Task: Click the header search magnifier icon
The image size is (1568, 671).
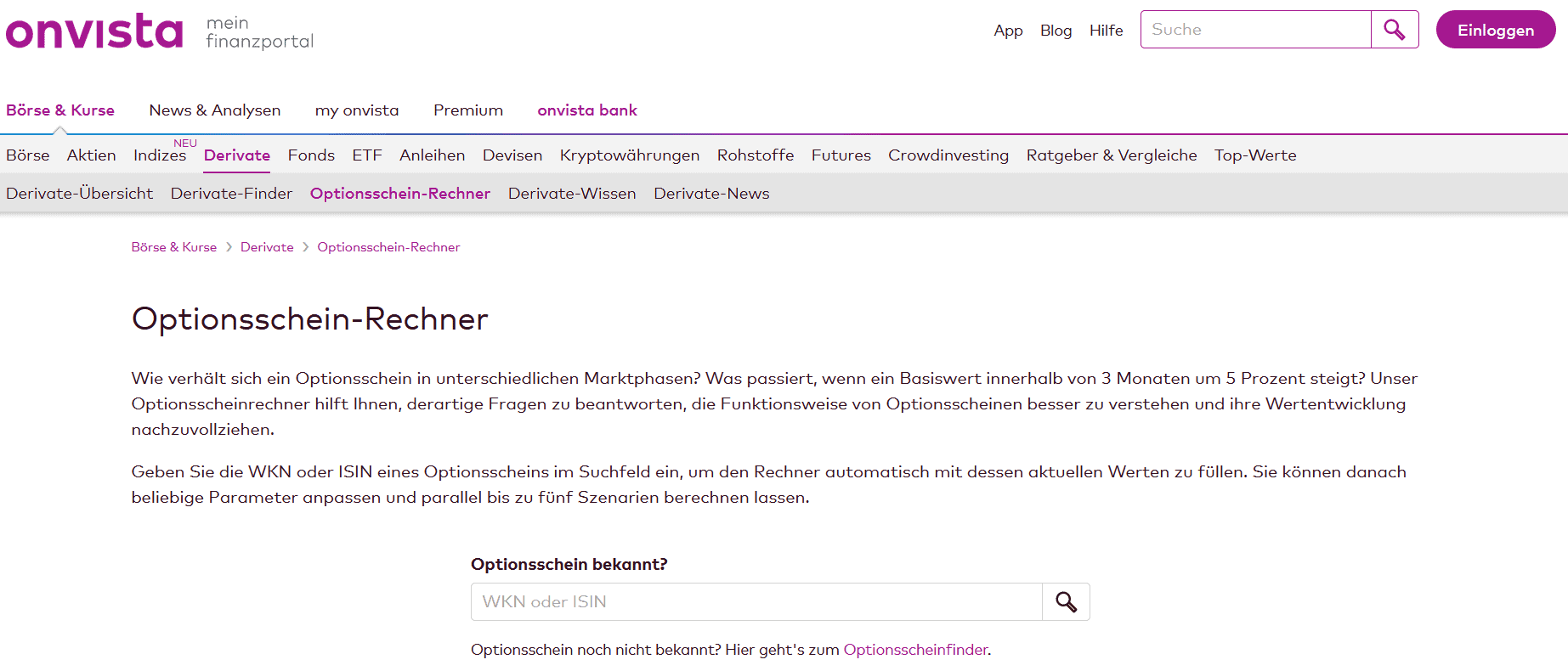Action: (x=1394, y=30)
